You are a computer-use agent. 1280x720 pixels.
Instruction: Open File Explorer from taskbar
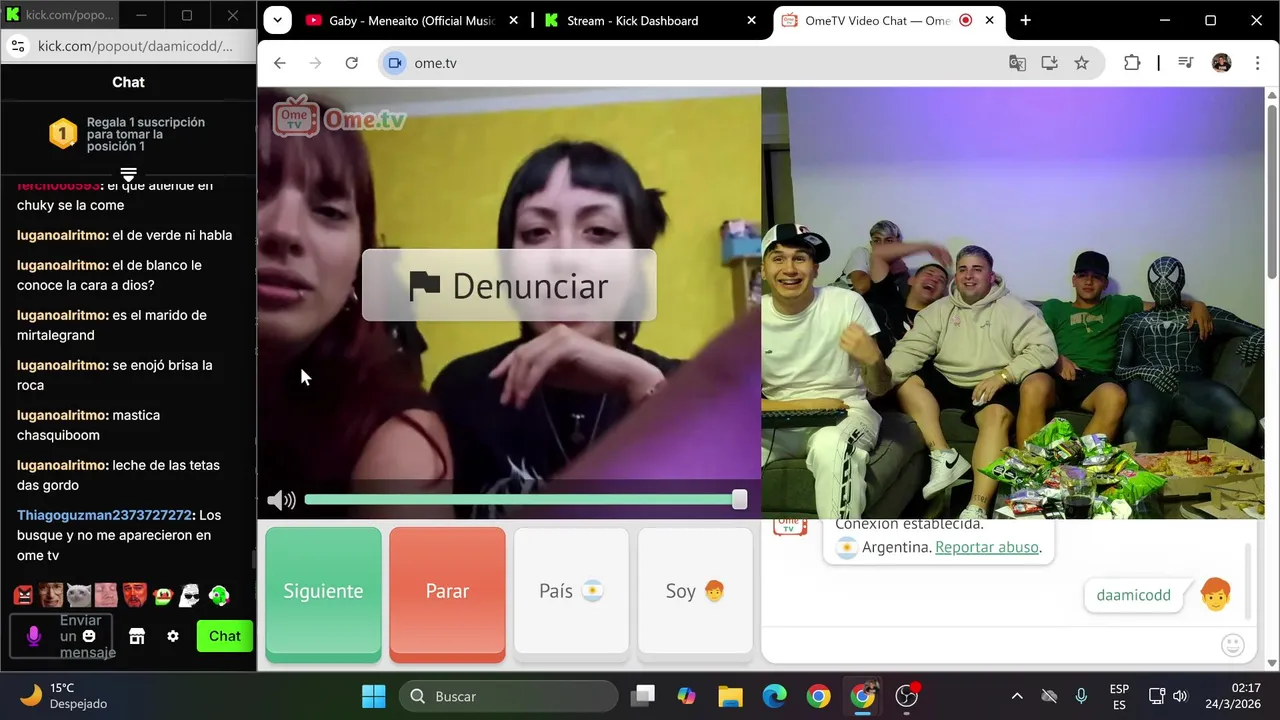coord(730,696)
